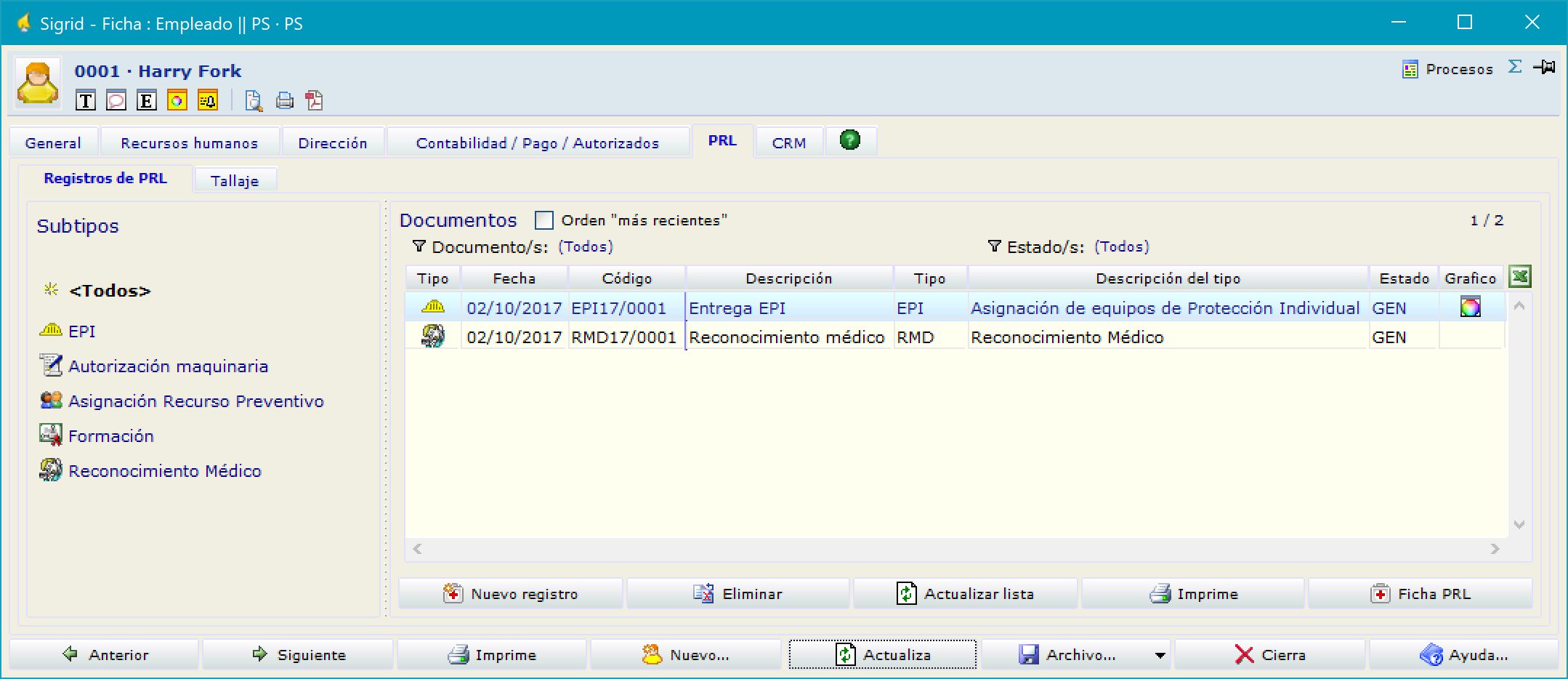The width and height of the screenshot is (1568, 679).
Task: Select the RMD17/0001 code cell
Action: pos(626,337)
